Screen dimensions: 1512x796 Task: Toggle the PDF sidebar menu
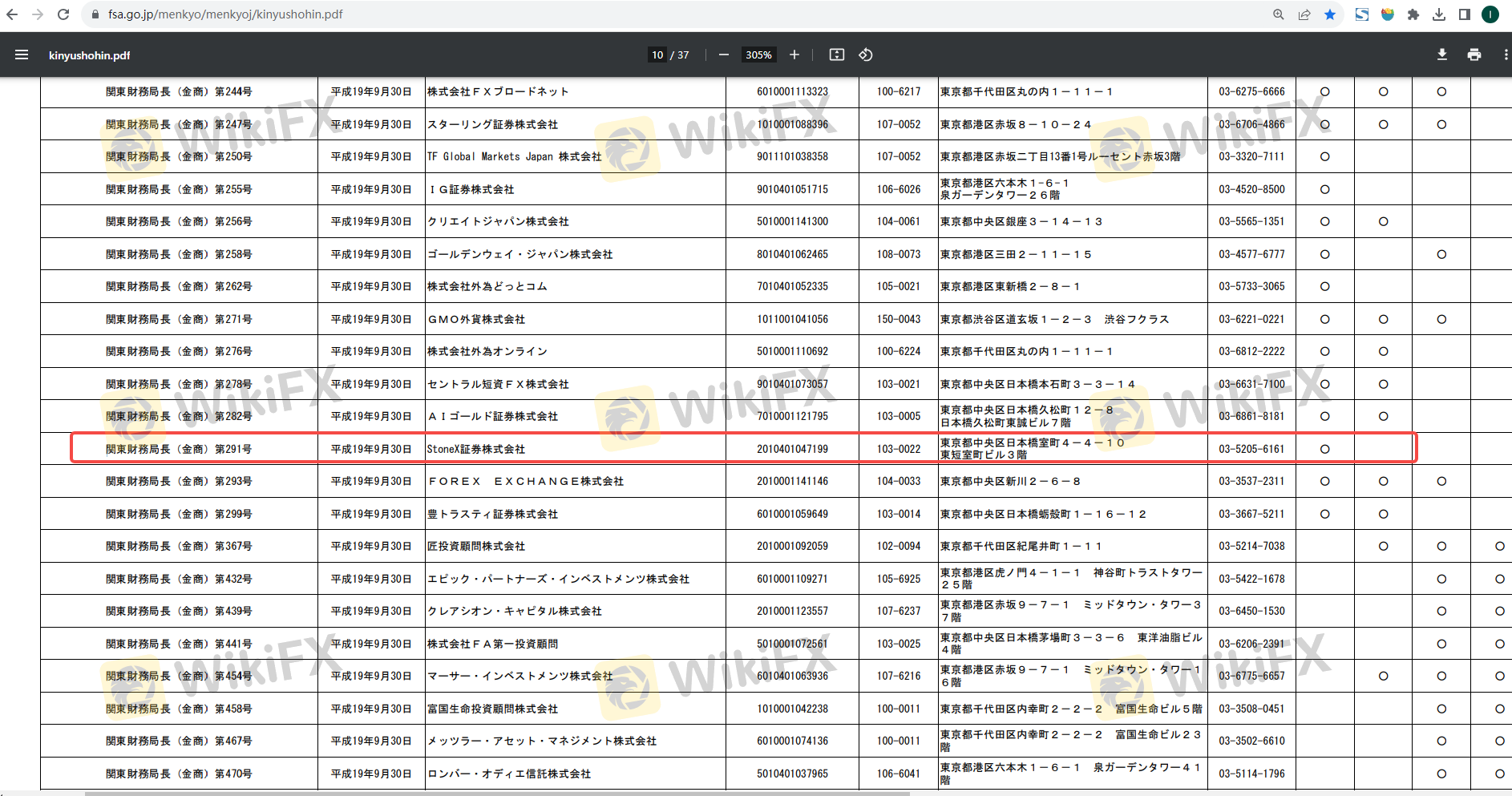coord(22,55)
